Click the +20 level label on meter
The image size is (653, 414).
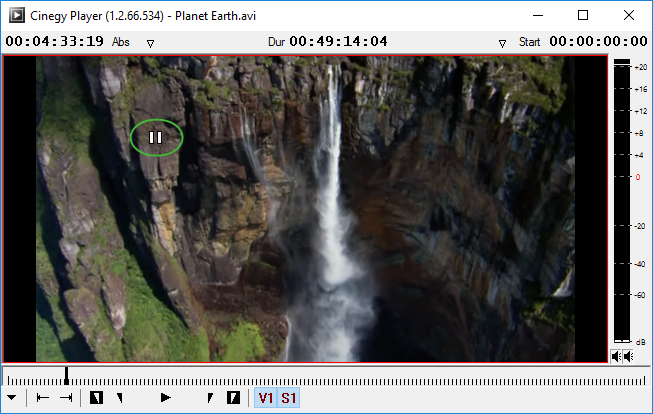(641, 67)
